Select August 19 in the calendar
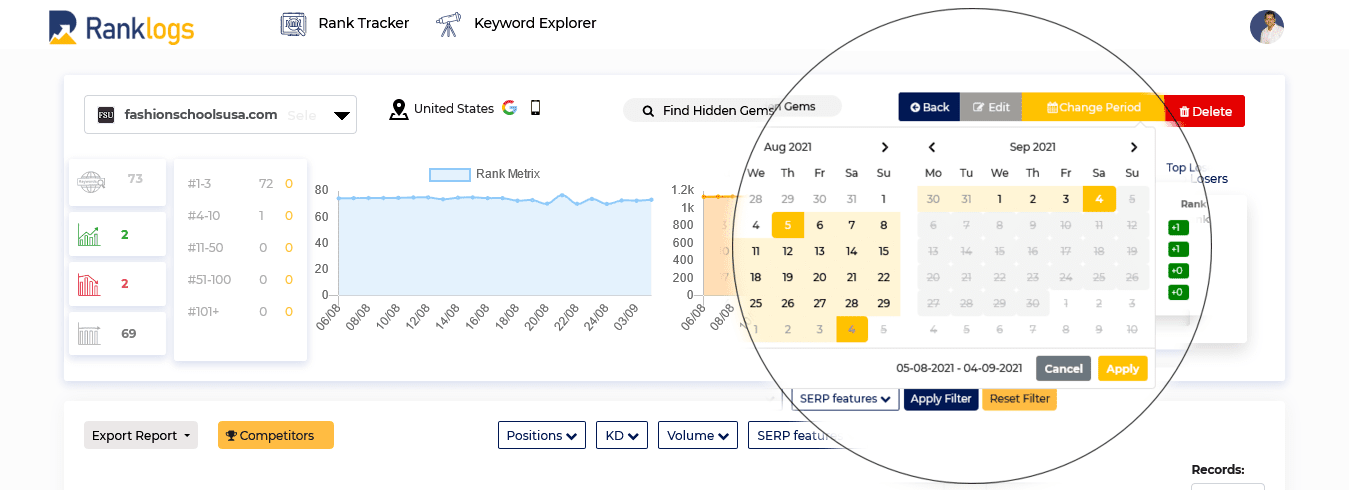The image size is (1349, 490). (x=788, y=277)
